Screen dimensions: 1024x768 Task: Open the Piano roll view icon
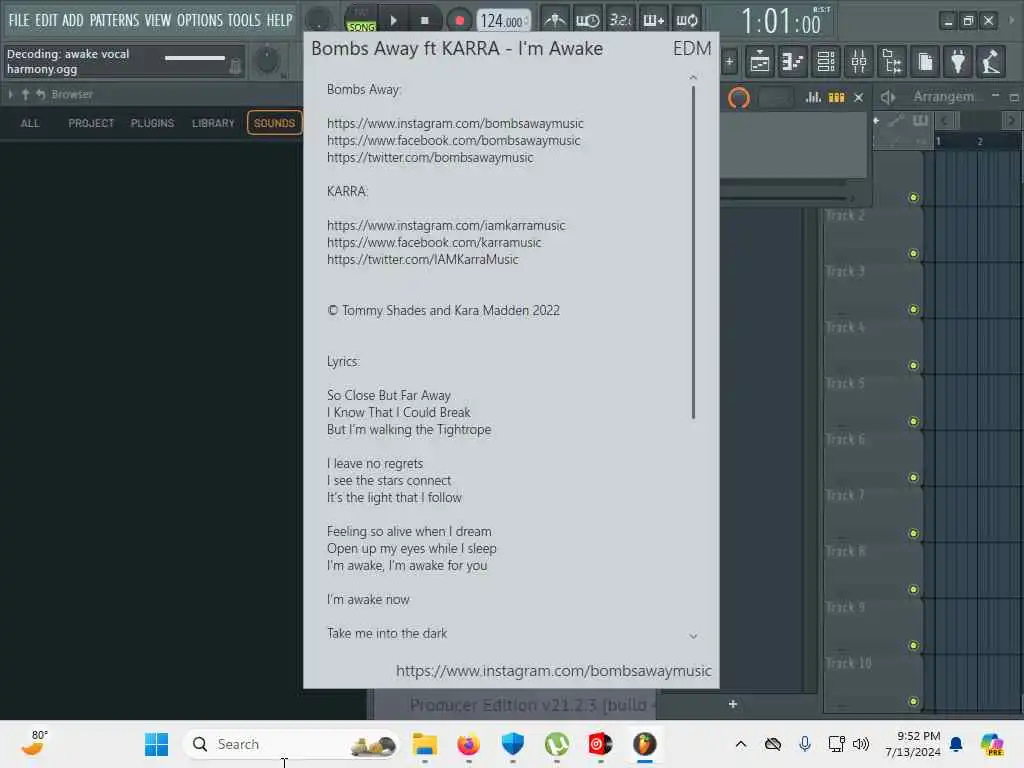click(792, 62)
